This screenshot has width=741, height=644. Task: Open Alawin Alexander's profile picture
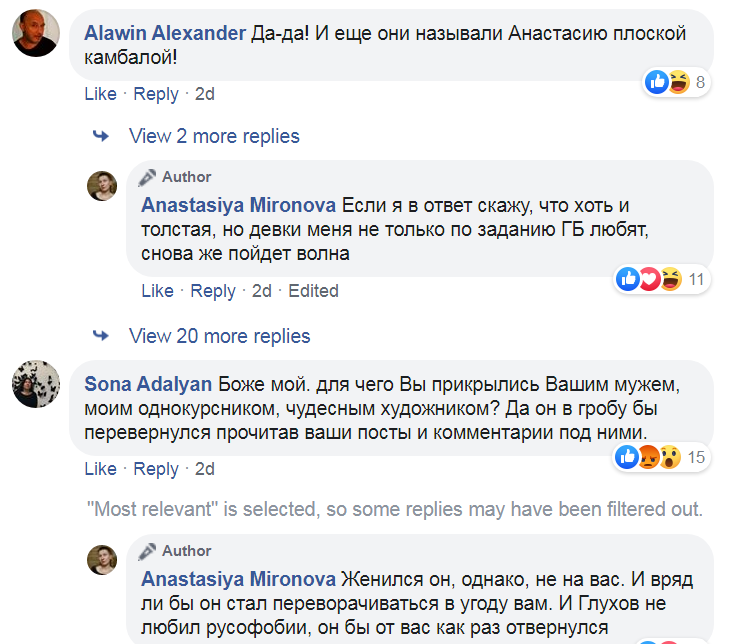point(34,41)
